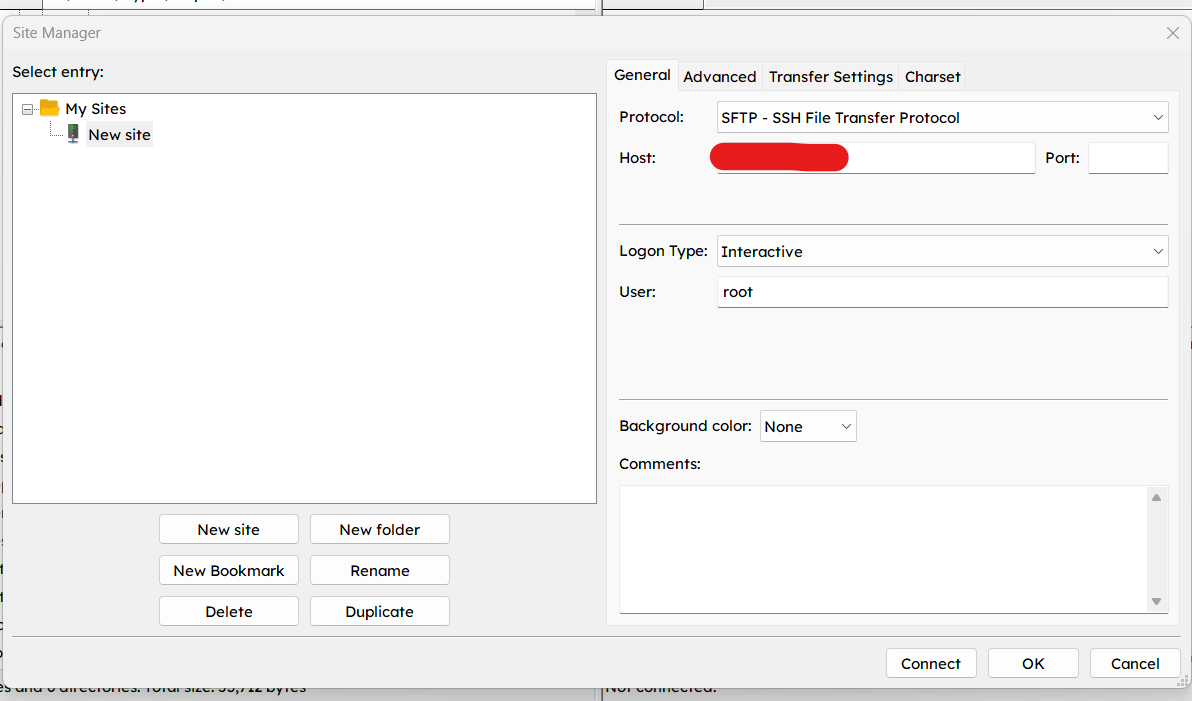
Task: Switch to the Advanced tab
Action: coord(719,76)
